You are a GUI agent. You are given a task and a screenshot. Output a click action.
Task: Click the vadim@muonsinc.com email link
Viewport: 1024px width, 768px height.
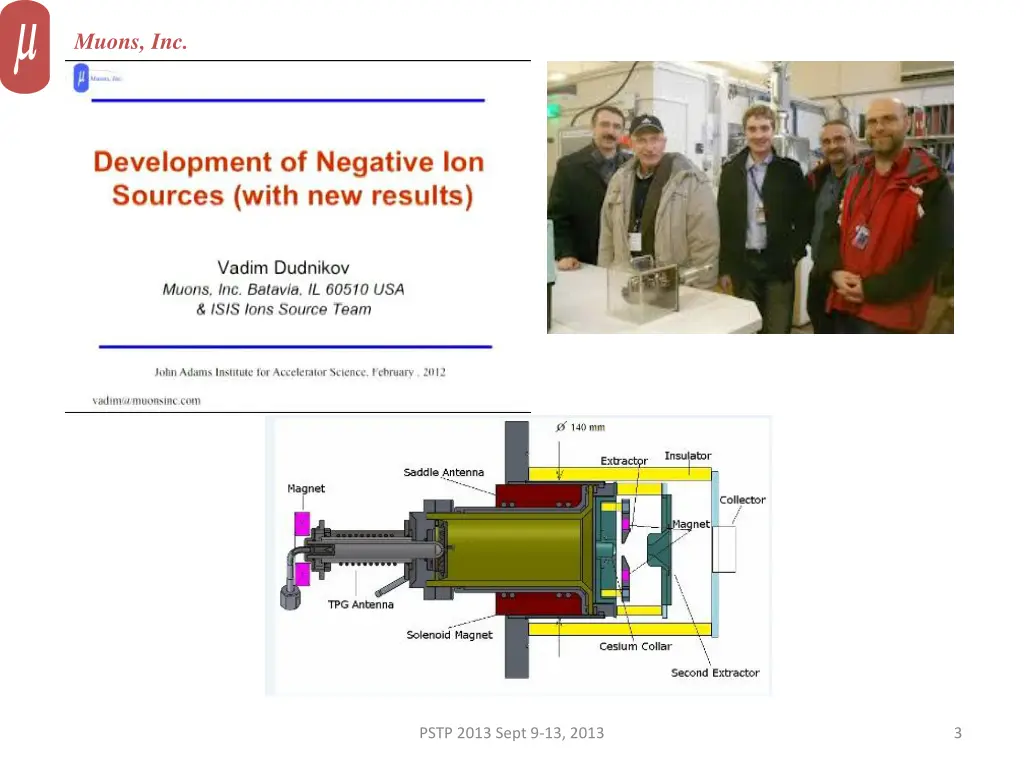pyautogui.click(x=144, y=399)
